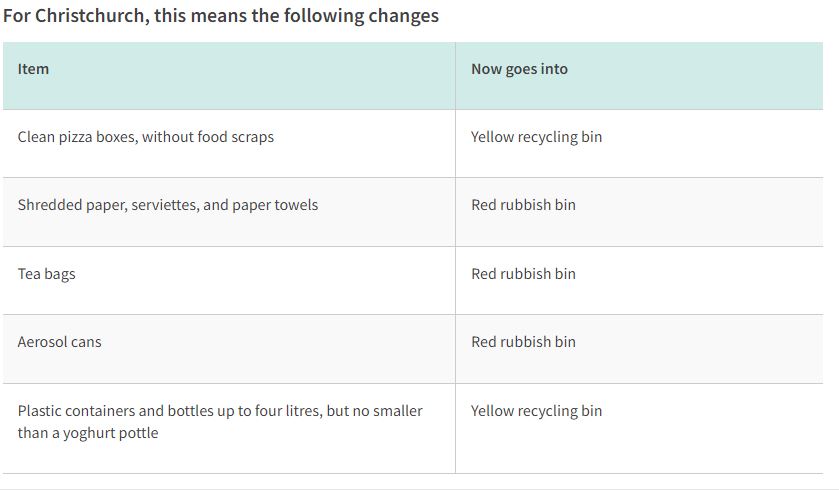The height and width of the screenshot is (490, 839).
Task: Click Red rubbish bin in shredded paper row
Action: [523, 205]
